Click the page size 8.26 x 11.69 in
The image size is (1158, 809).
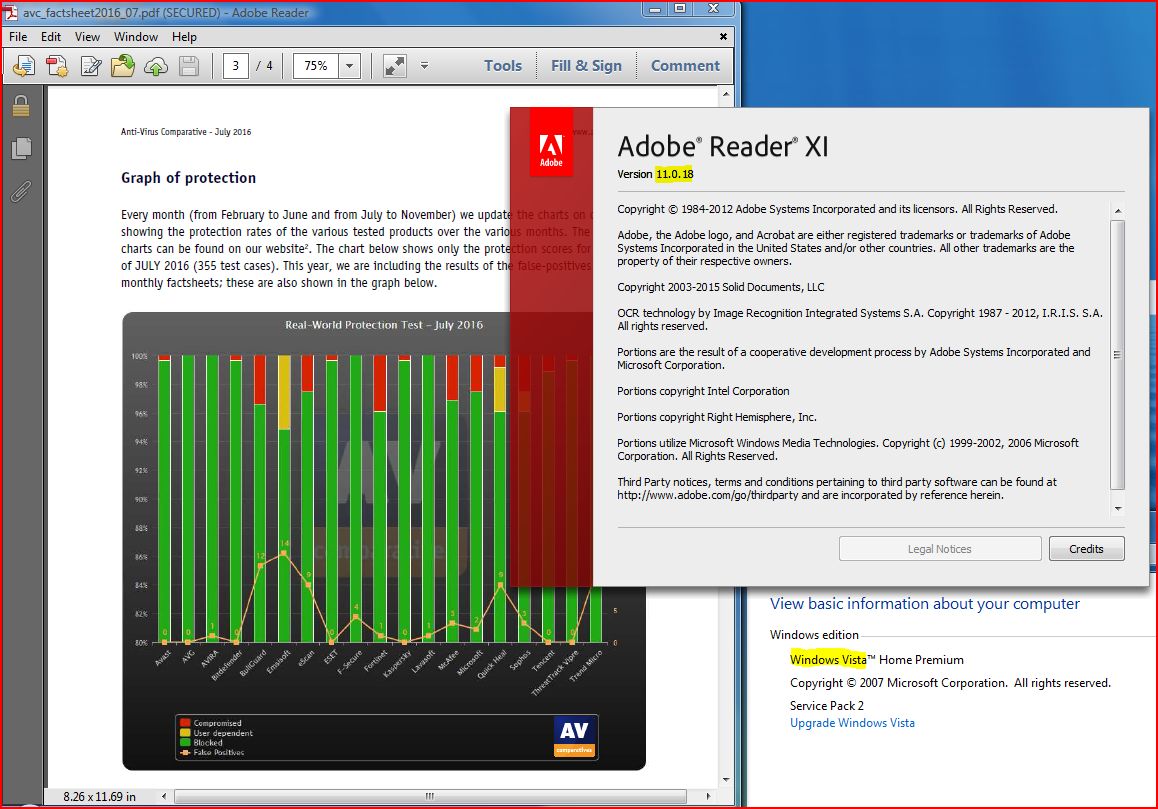pyautogui.click(x=100, y=796)
